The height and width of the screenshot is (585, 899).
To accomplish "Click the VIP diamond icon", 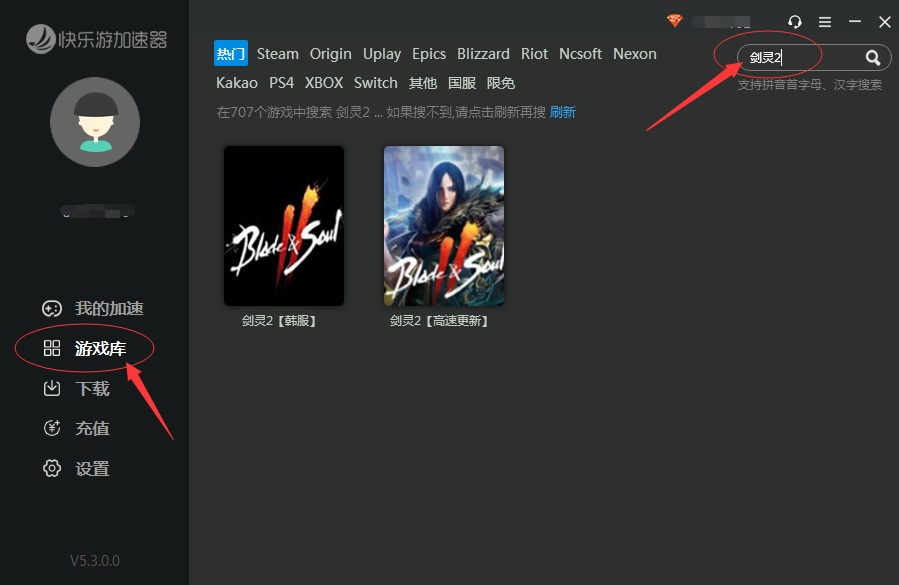I will pos(675,21).
